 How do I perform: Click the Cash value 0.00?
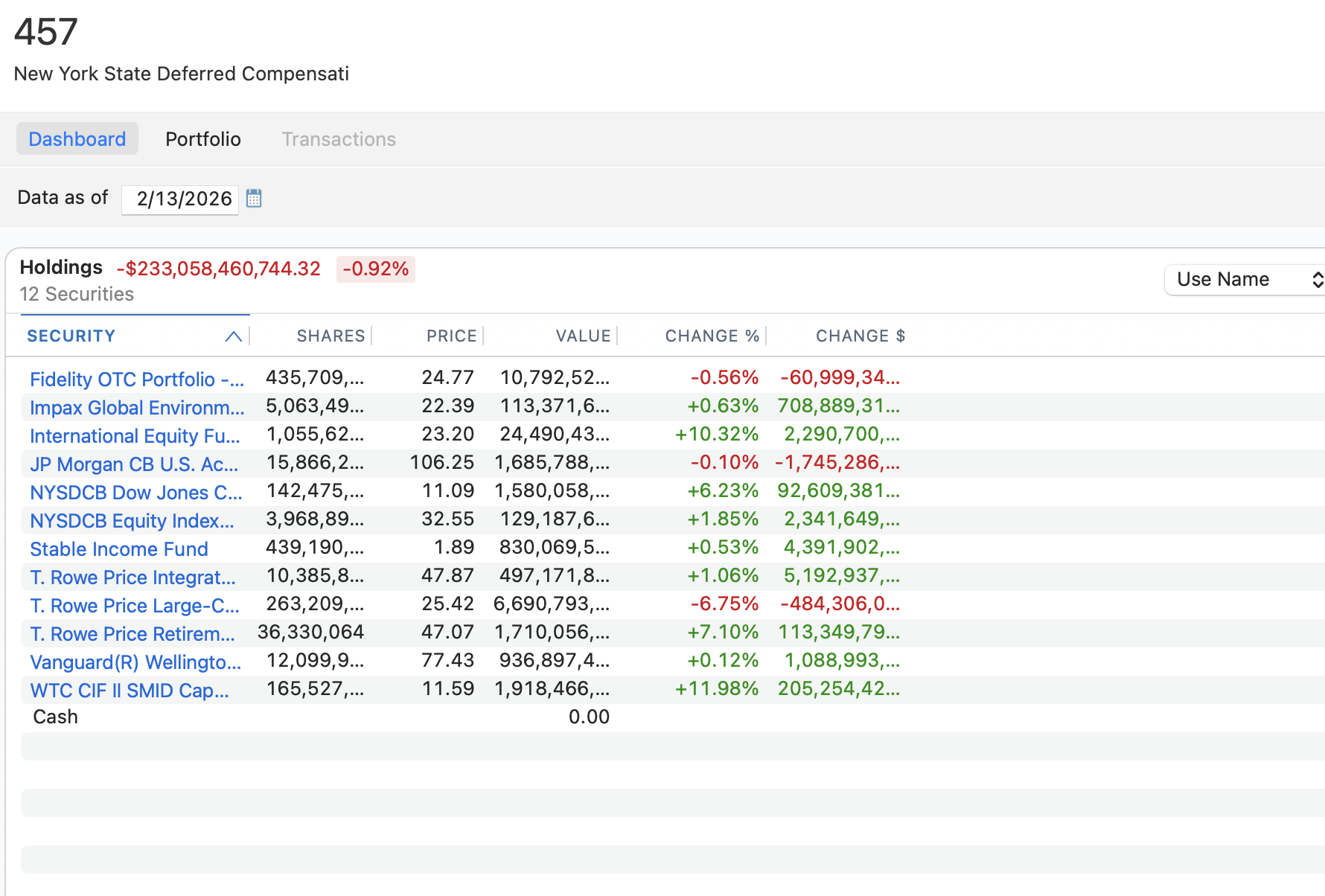click(x=589, y=717)
